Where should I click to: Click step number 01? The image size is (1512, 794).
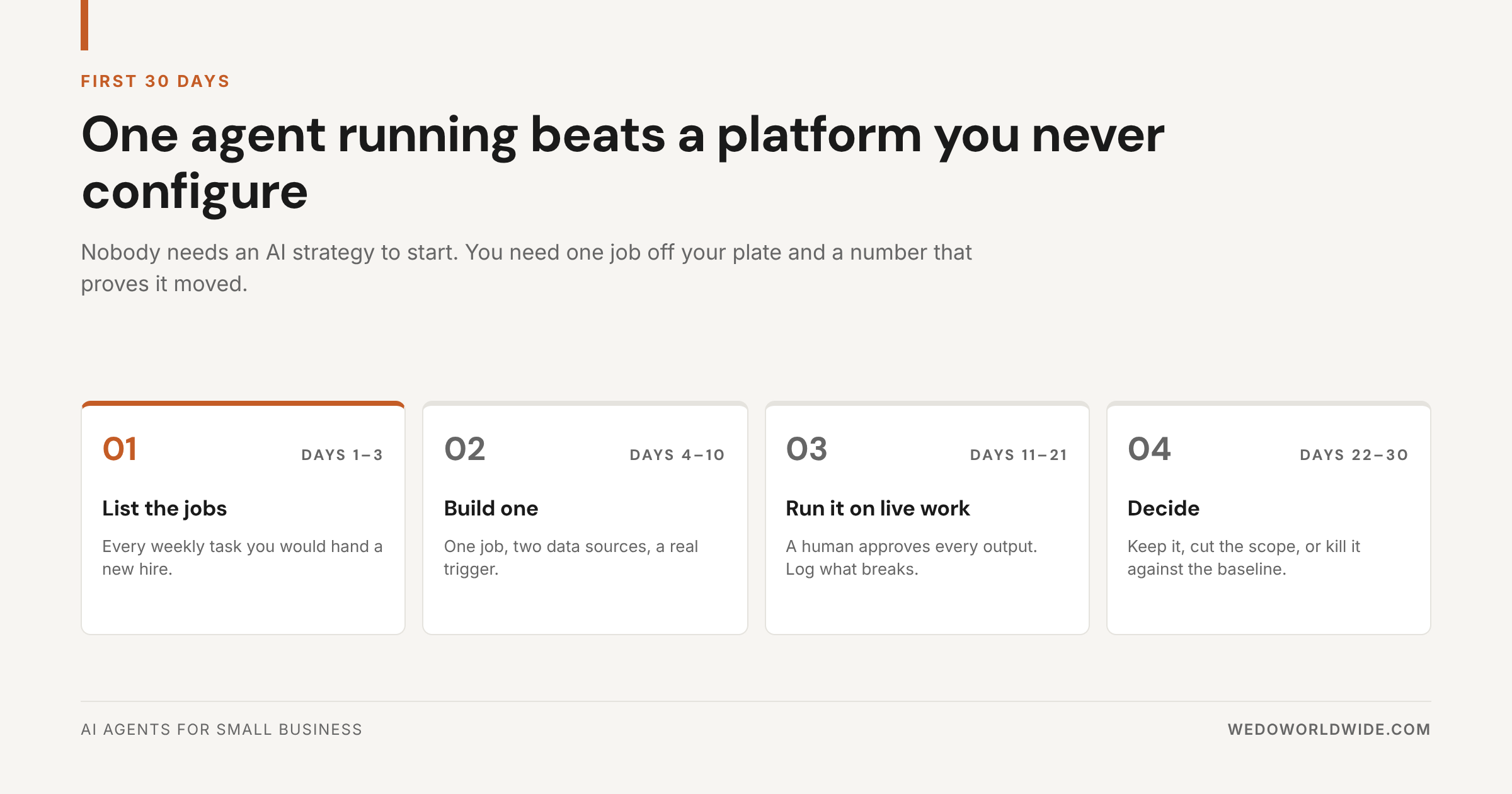click(x=120, y=449)
